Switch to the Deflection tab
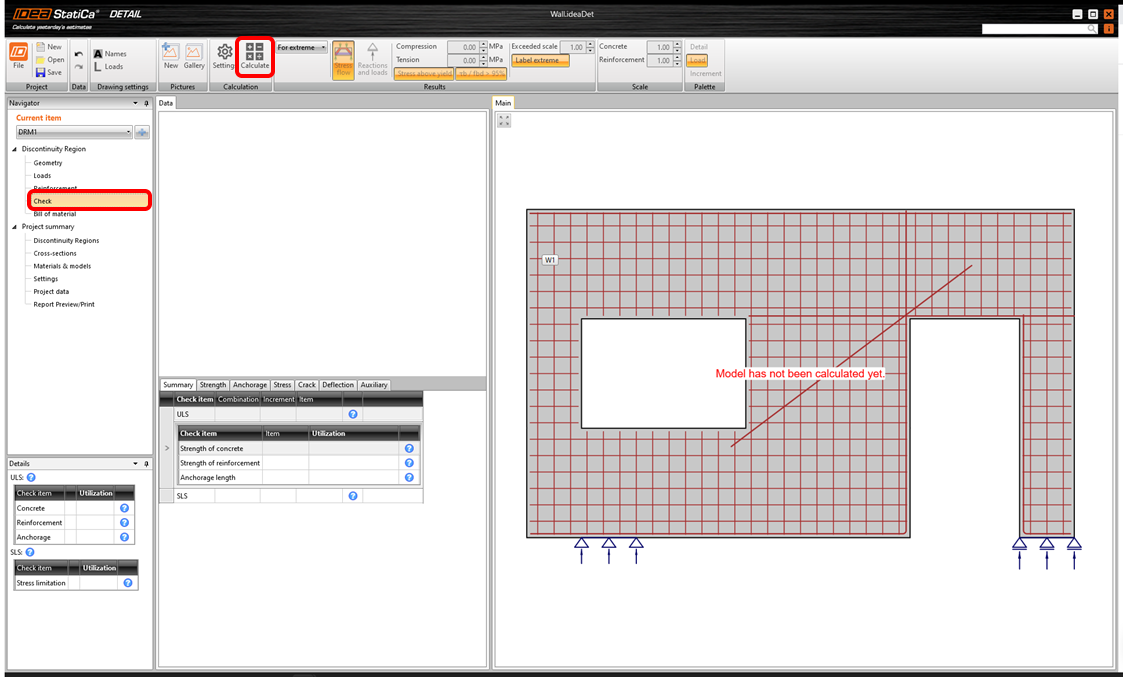1123x677 pixels. 338,385
